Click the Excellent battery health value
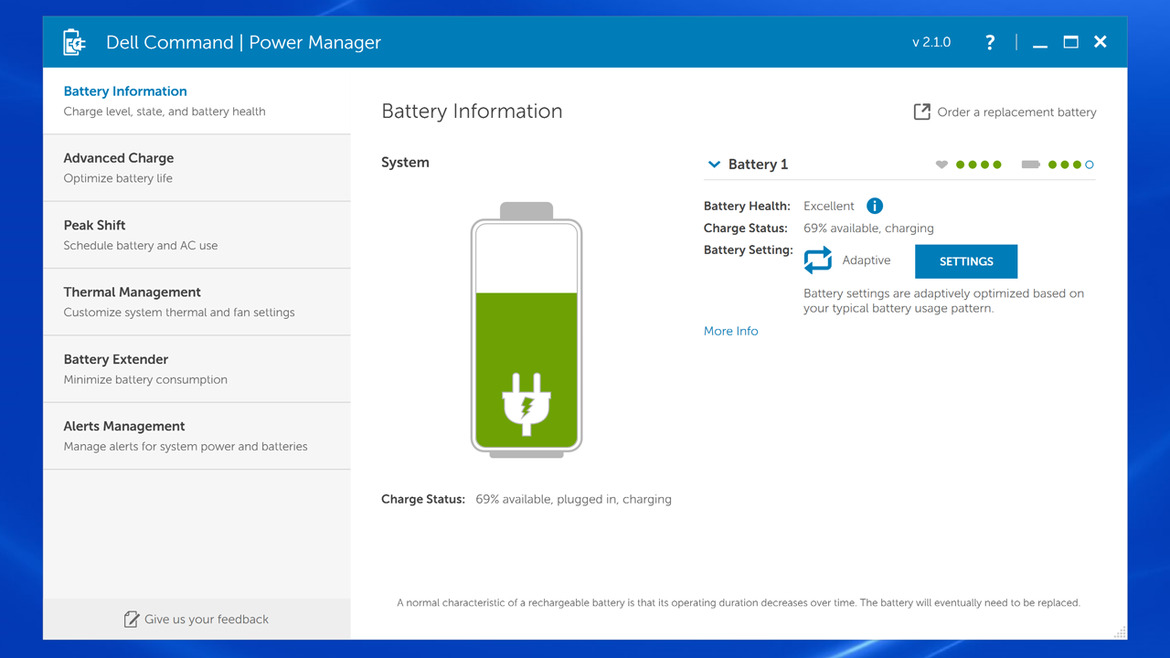This screenshot has width=1170, height=658. (x=828, y=206)
